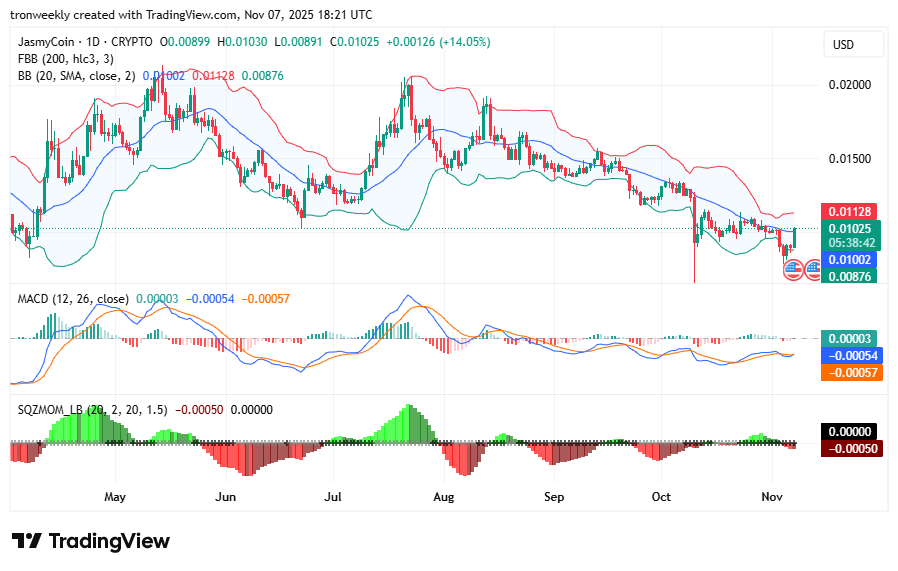Click the TradingView logo at bottom left
Screen dimensions: 898x571
pyautogui.click(x=92, y=541)
